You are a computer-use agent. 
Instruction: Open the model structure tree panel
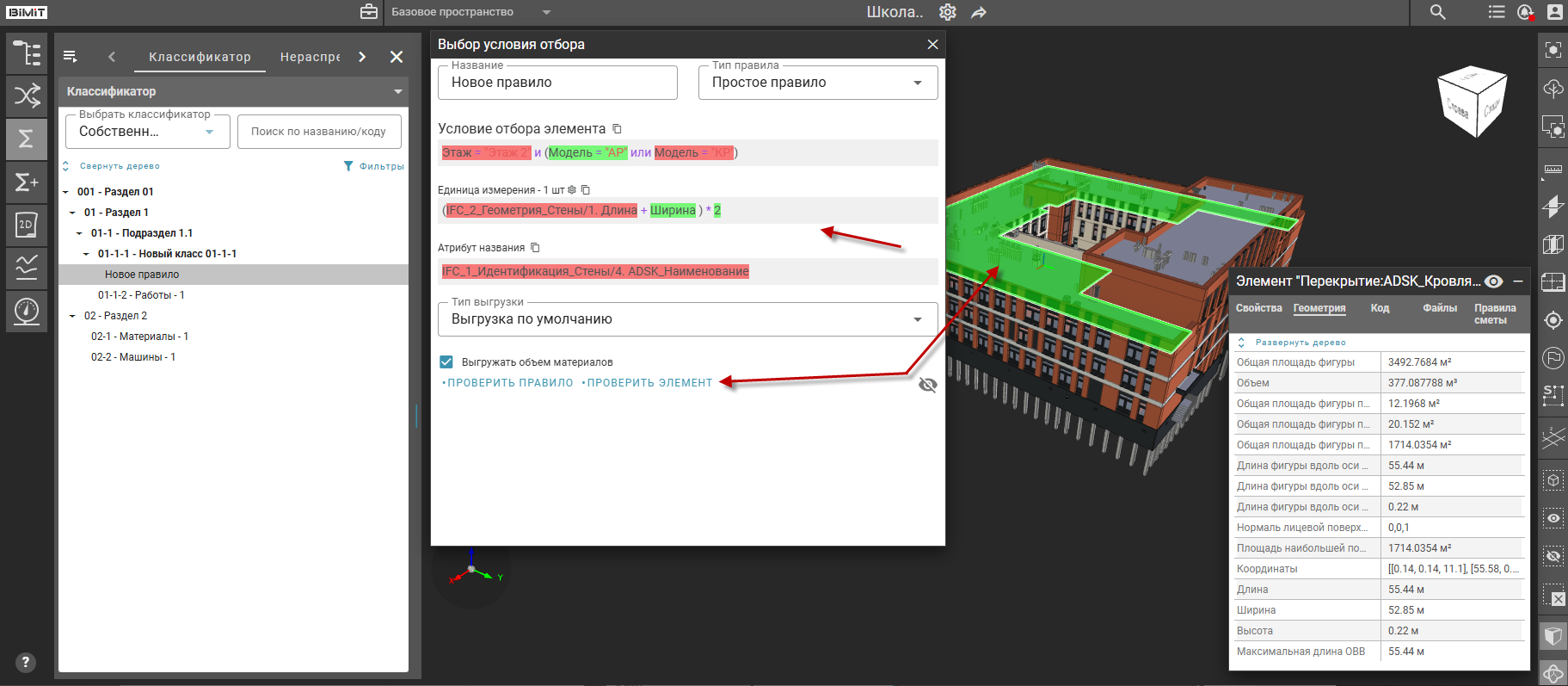coord(27,53)
